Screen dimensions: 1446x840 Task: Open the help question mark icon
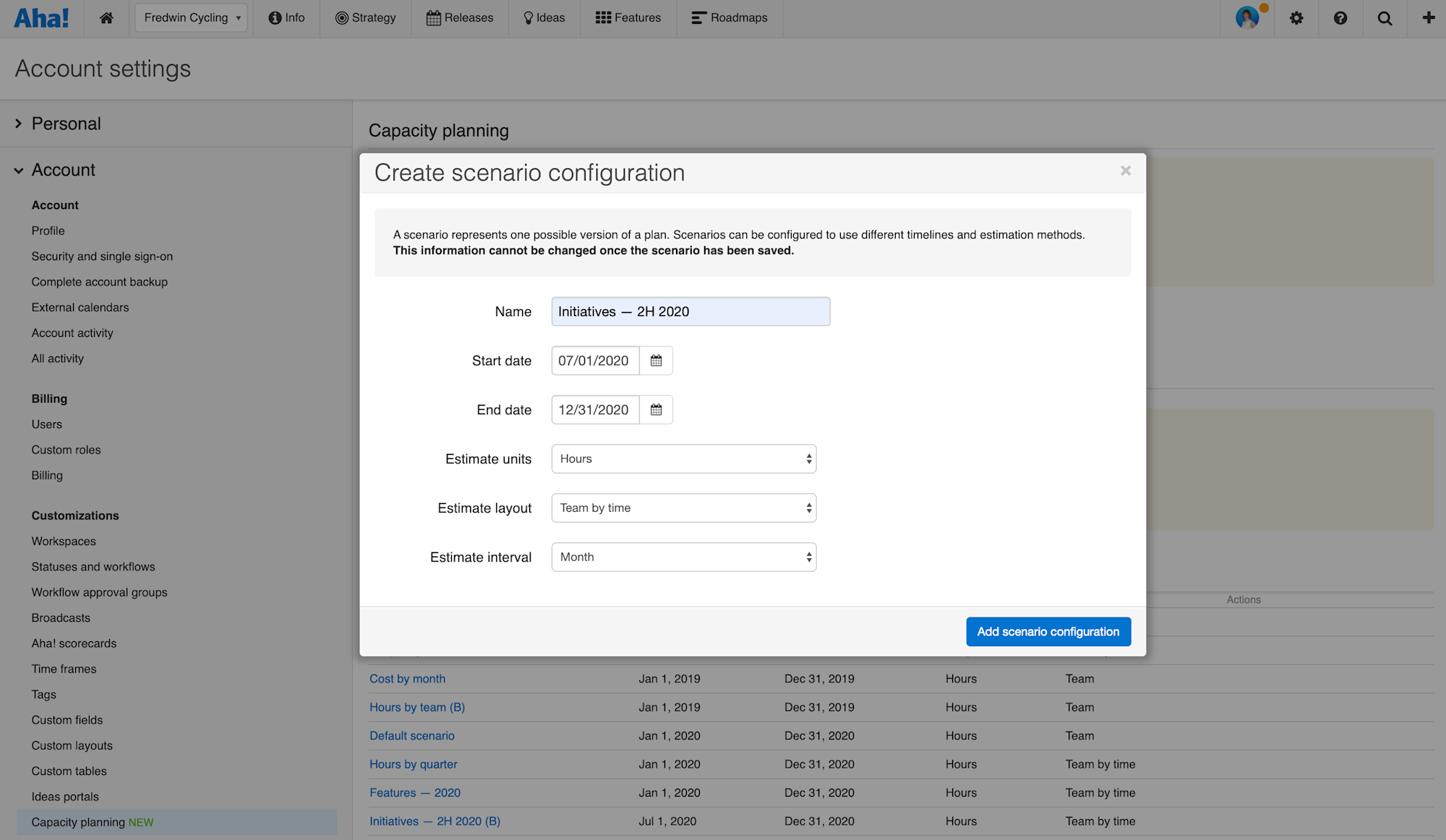pos(1340,18)
